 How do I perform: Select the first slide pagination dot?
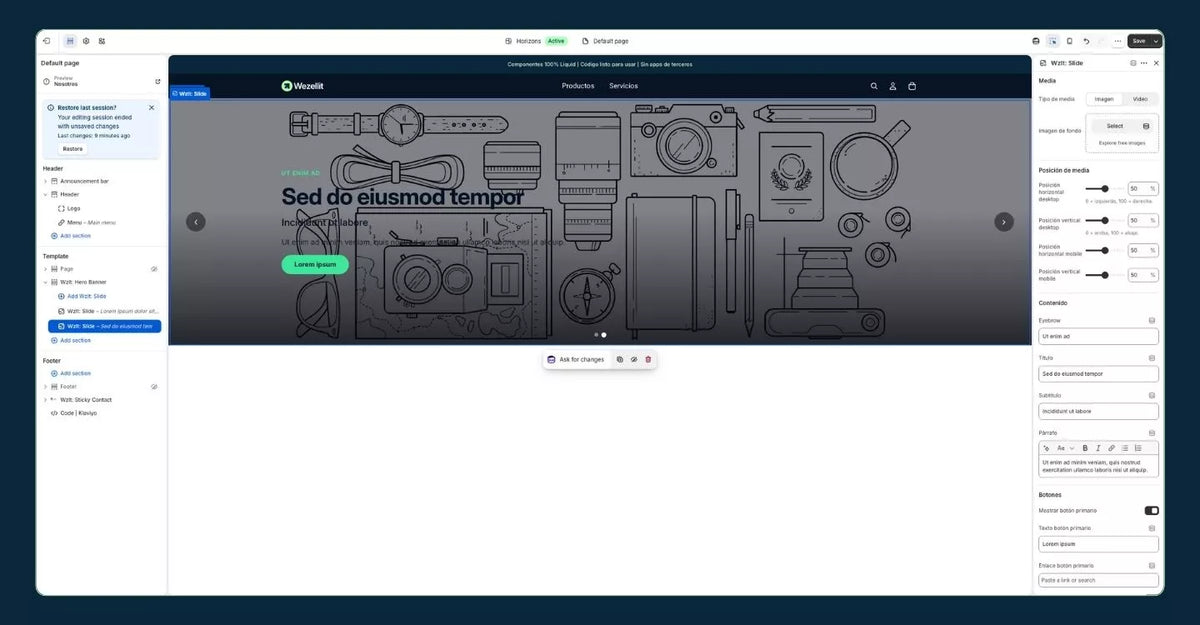[596, 335]
